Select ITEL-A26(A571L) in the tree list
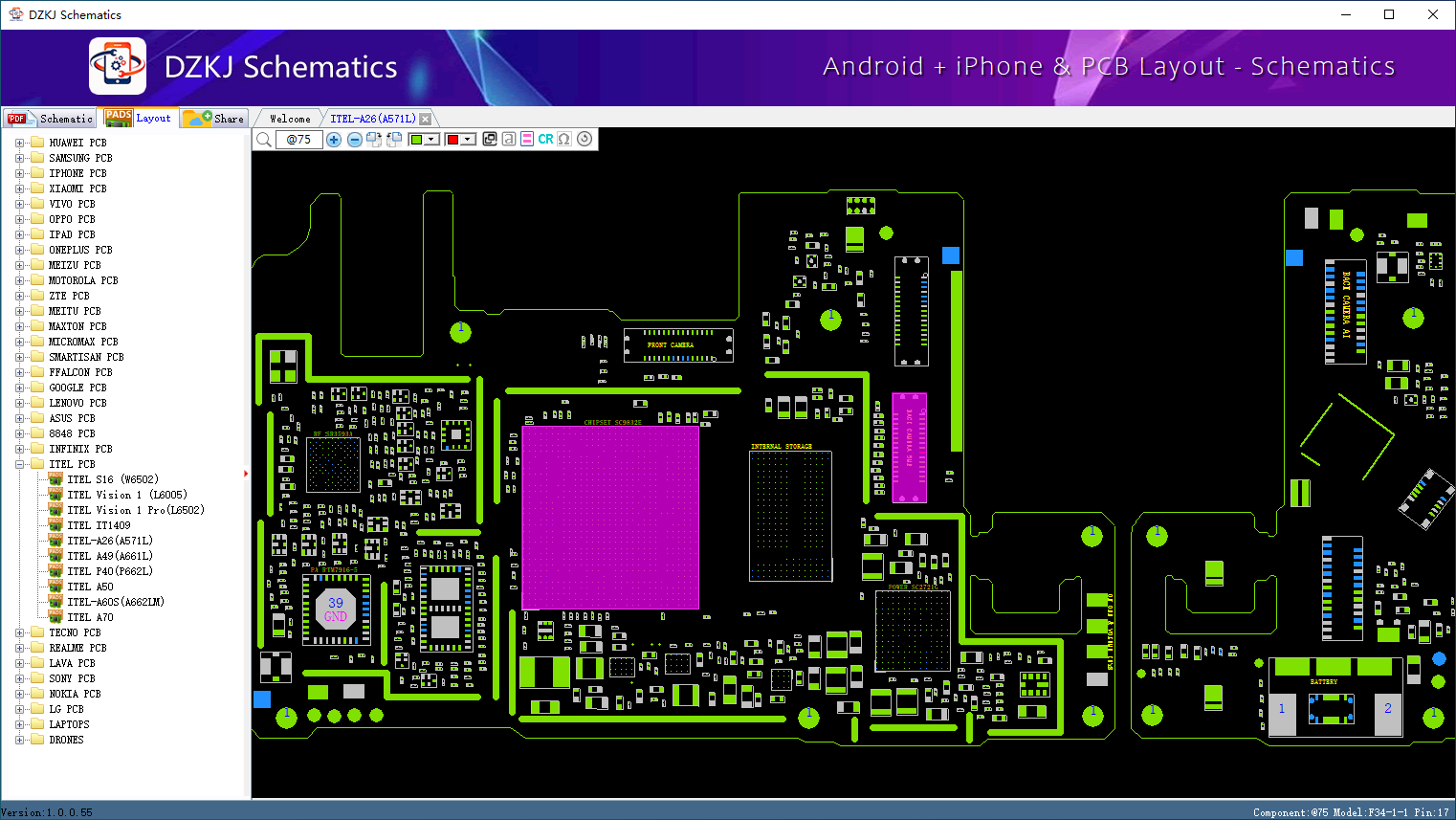 (110, 541)
